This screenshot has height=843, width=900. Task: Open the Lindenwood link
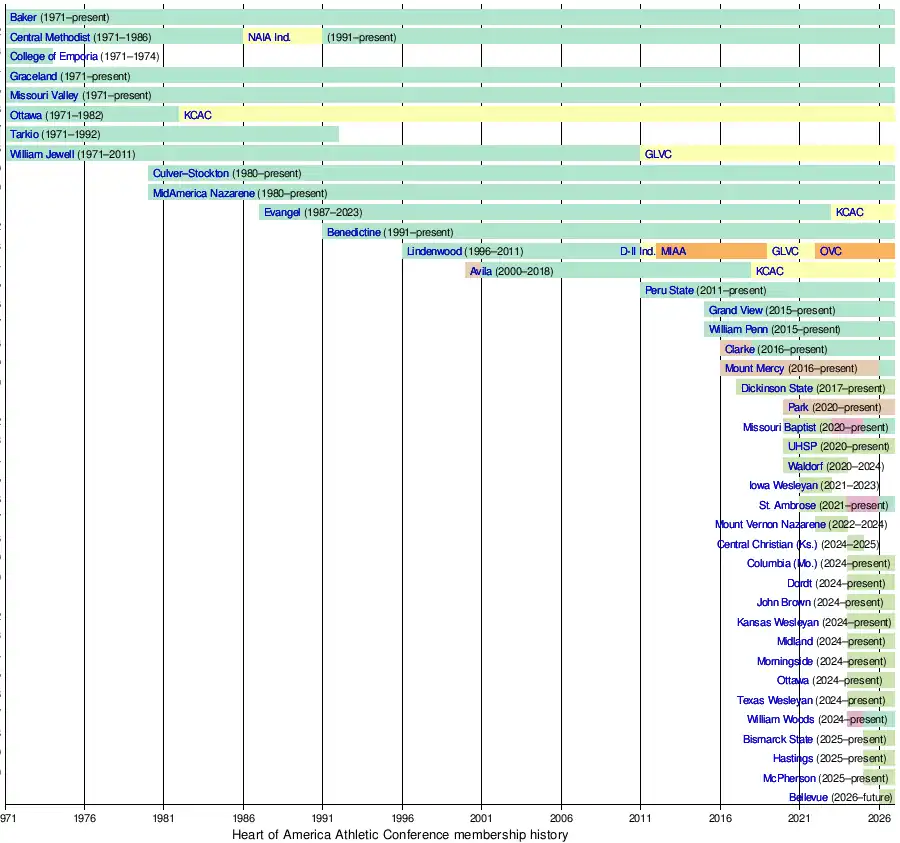[x=435, y=251]
